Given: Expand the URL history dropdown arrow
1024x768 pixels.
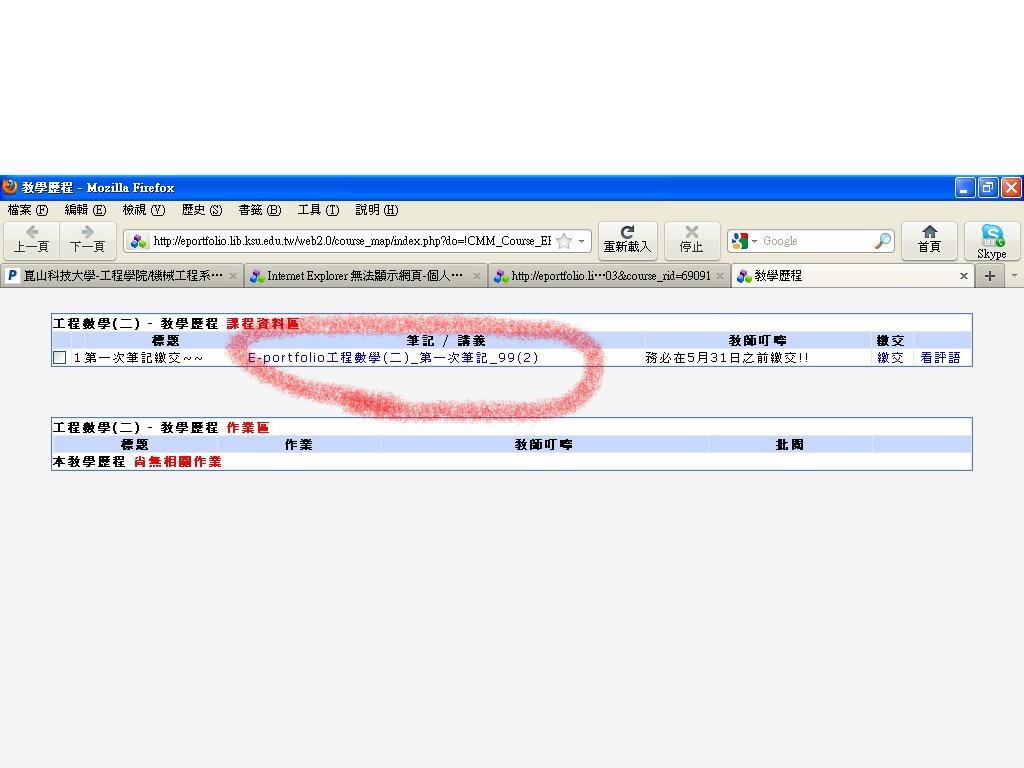Looking at the screenshot, I should point(581,241).
